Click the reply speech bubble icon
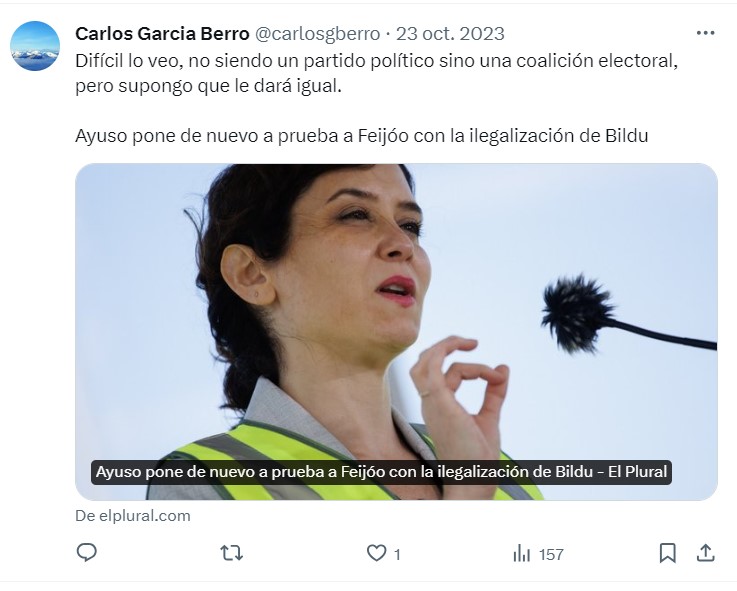Image resolution: width=737 pixels, height=591 pixels. tap(86, 552)
